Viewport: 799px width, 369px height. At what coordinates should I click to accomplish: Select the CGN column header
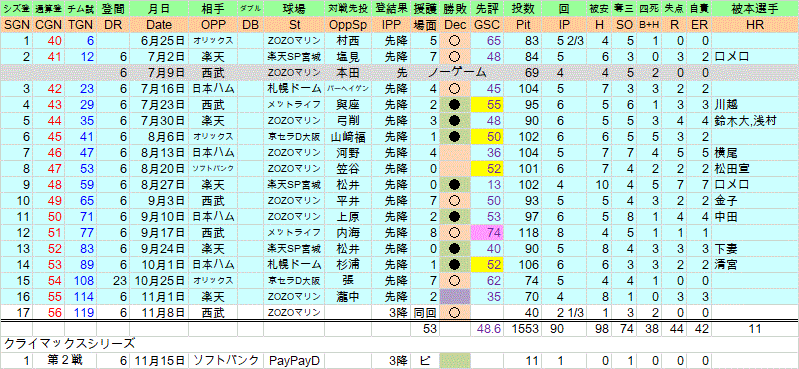48,24
